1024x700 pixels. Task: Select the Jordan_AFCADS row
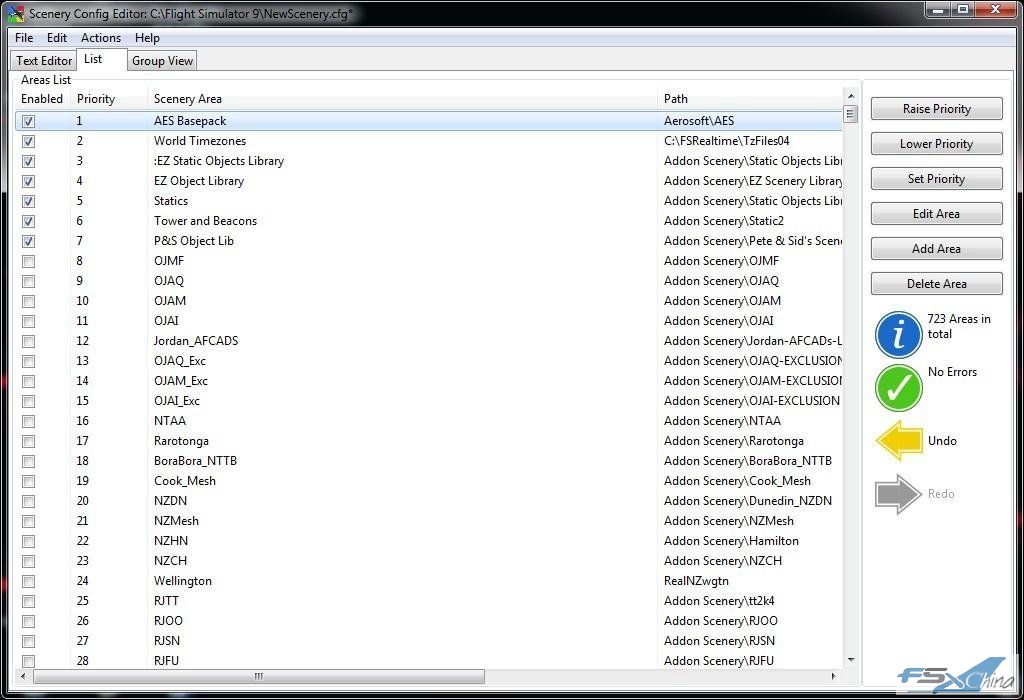(x=428, y=341)
